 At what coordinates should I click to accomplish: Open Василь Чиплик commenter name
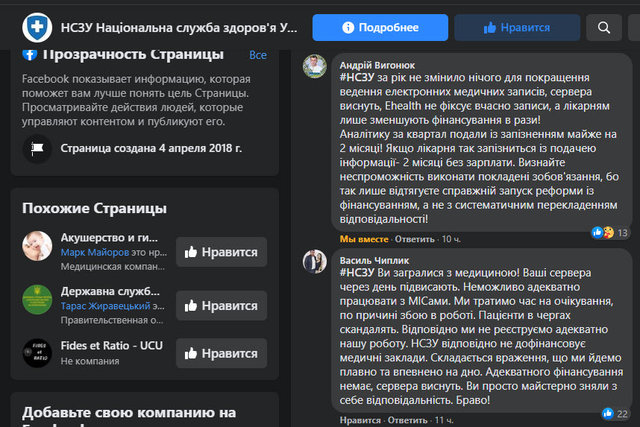374,260
